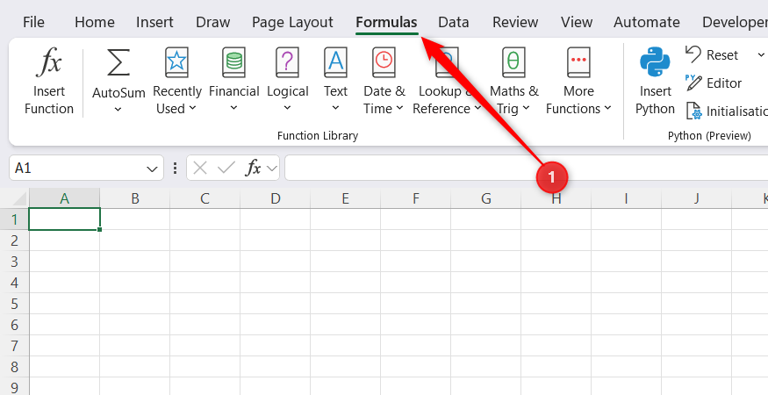Select column I header

tap(626, 198)
